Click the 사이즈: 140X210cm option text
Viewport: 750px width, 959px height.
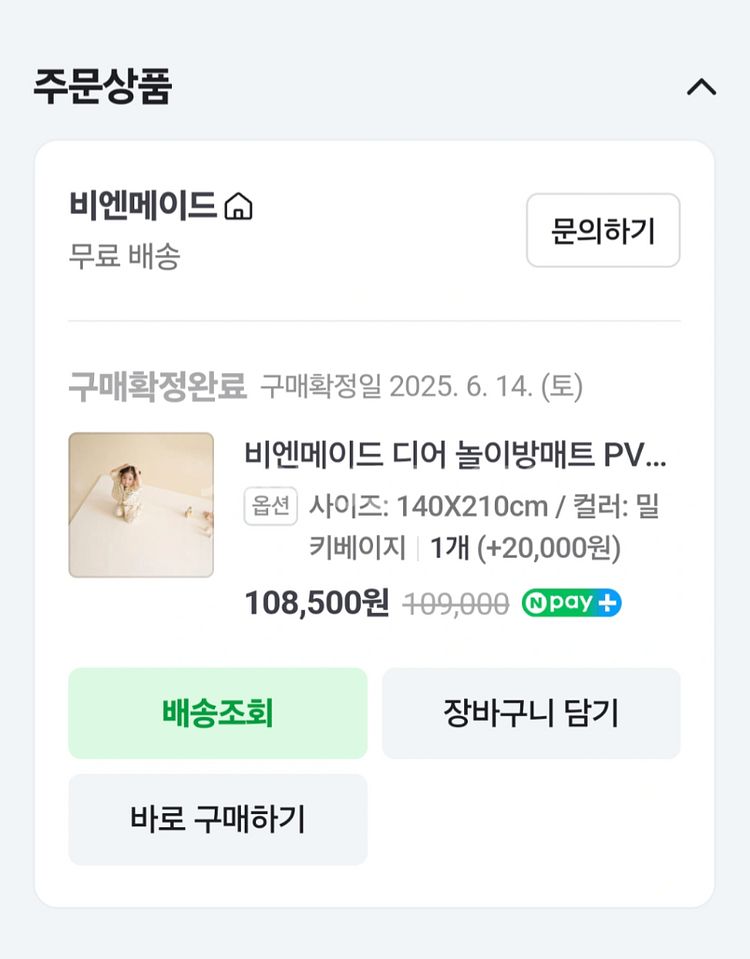point(428,506)
